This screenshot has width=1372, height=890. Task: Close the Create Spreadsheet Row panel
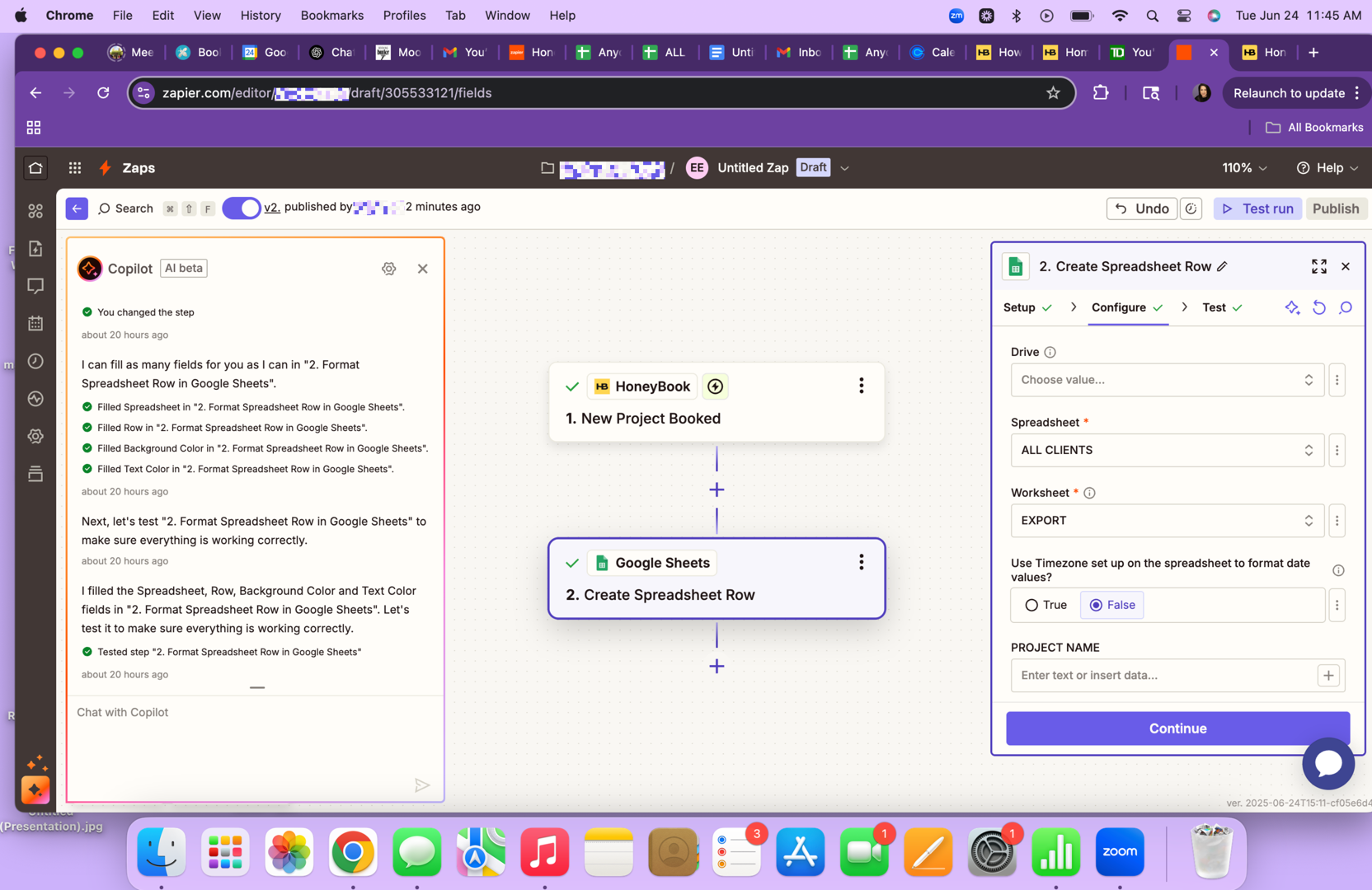point(1346,266)
